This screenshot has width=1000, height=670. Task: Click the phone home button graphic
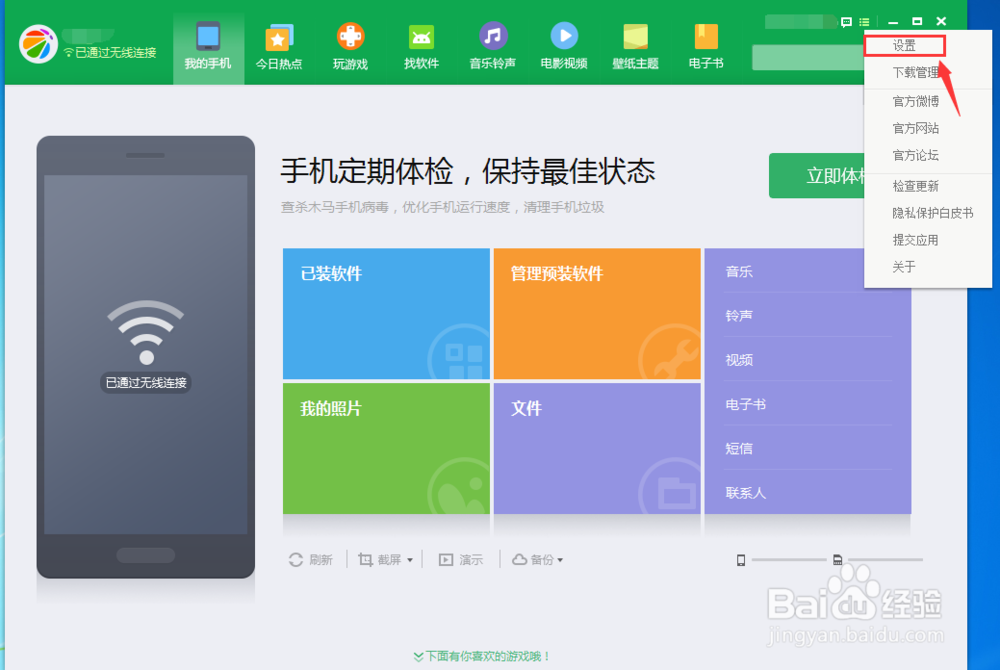point(145,555)
